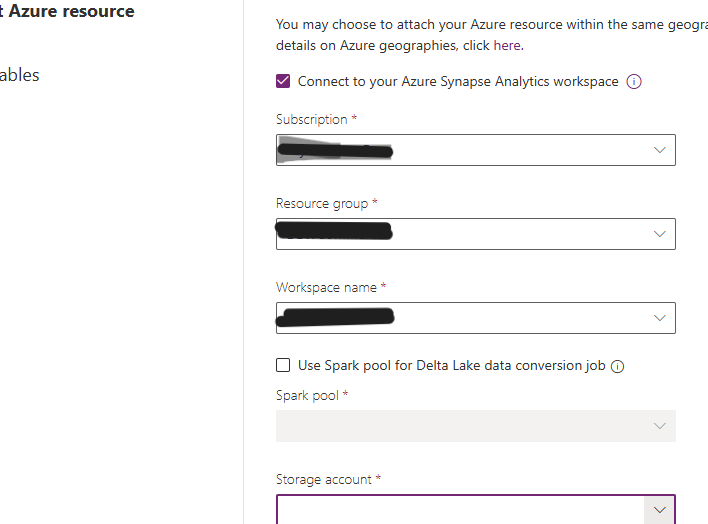Click the Storage account chevron button
Screen dimensions: 708x524
point(660,510)
